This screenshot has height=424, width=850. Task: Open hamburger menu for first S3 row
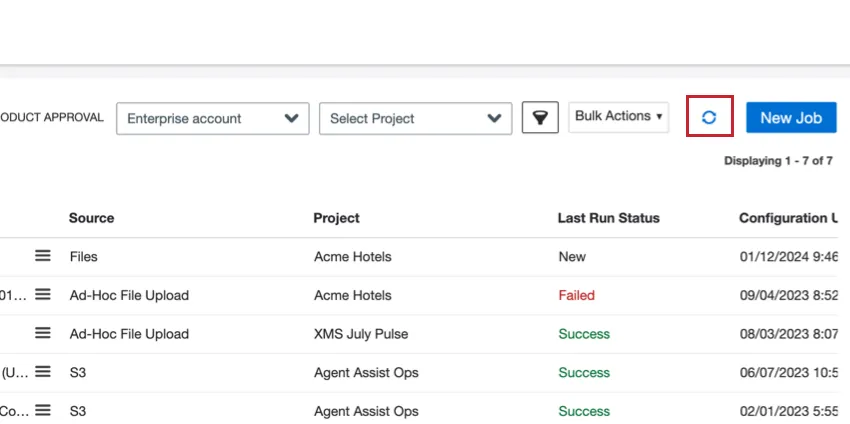point(43,372)
